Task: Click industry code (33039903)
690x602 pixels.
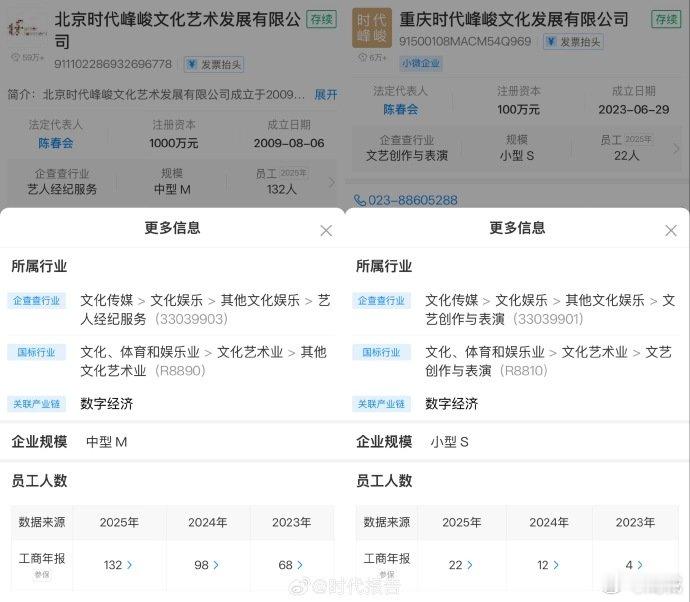Action: coord(191,319)
